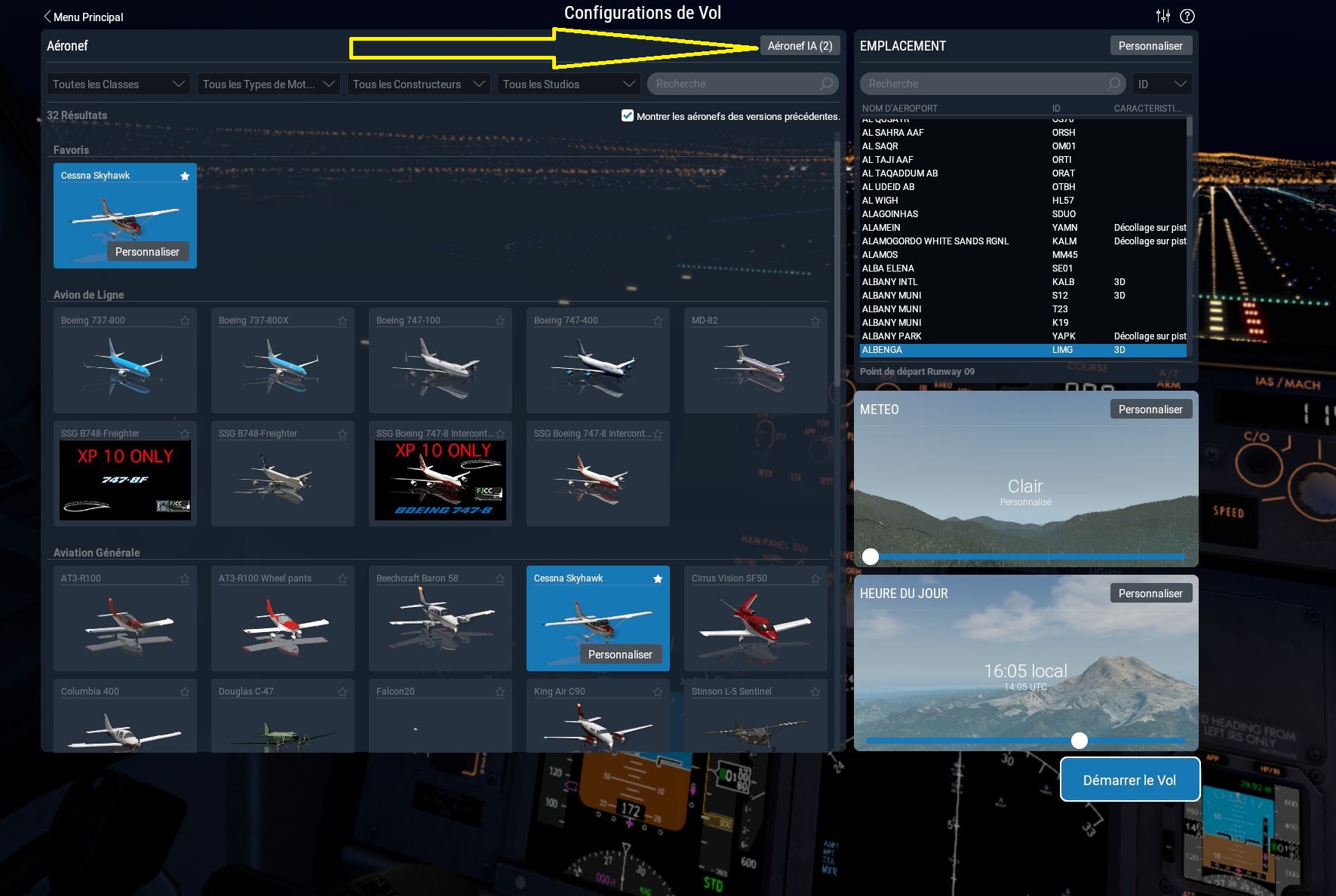Favorite the Falcon20 star

(x=500, y=692)
